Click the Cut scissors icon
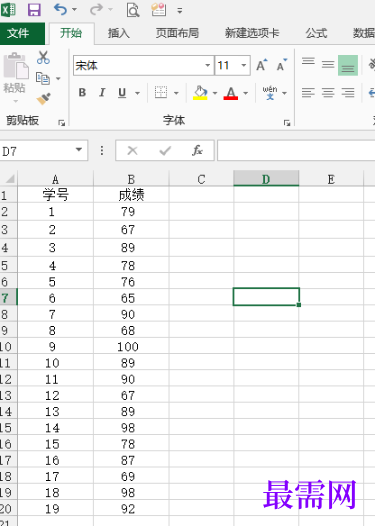Viewport: 375px width, 526px height. [43, 57]
